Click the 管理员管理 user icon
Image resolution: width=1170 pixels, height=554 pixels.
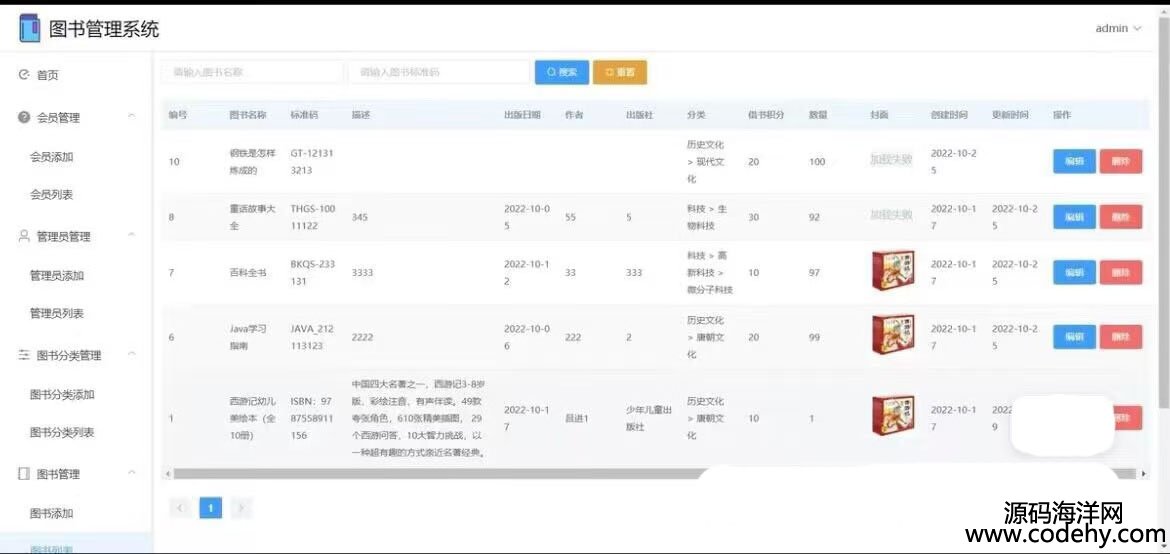point(24,236)
